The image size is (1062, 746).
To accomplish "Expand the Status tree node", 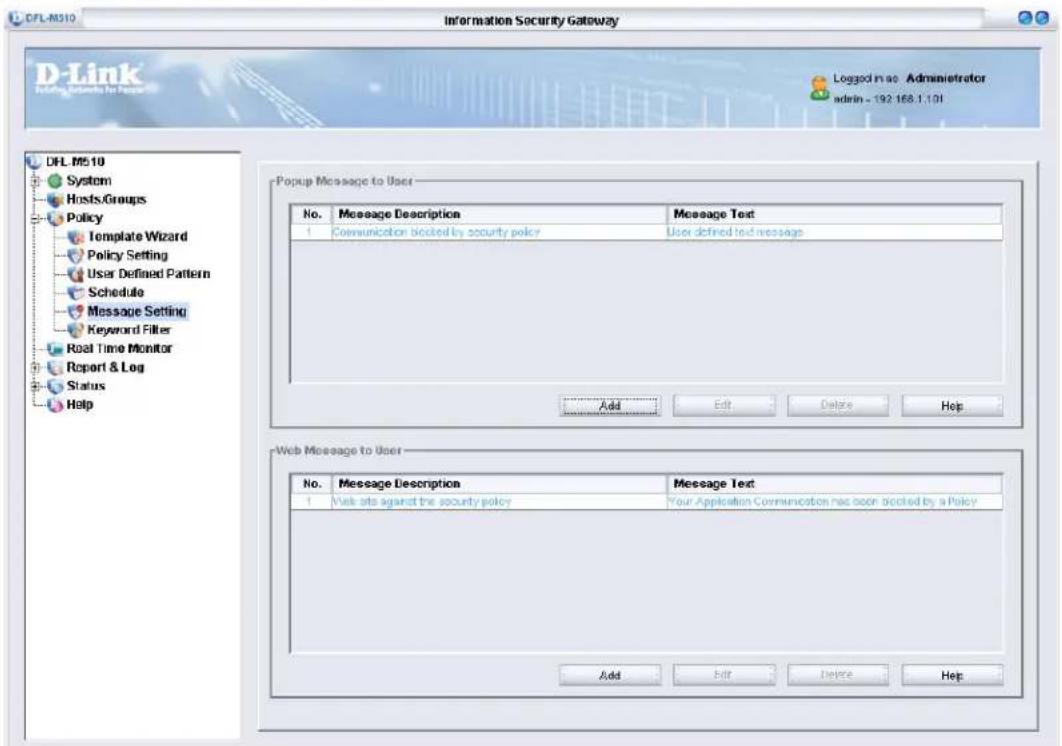I will 35,386.
